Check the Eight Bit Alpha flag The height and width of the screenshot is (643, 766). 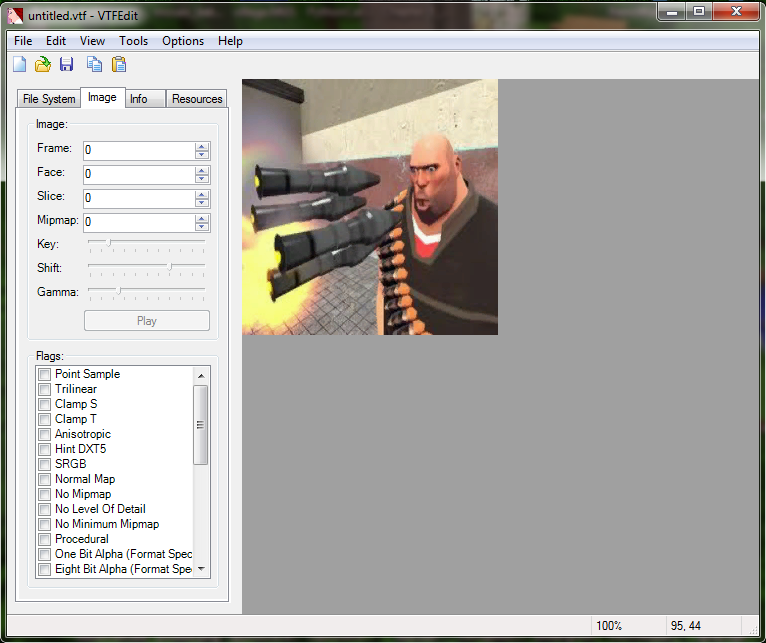pos(44,569)
